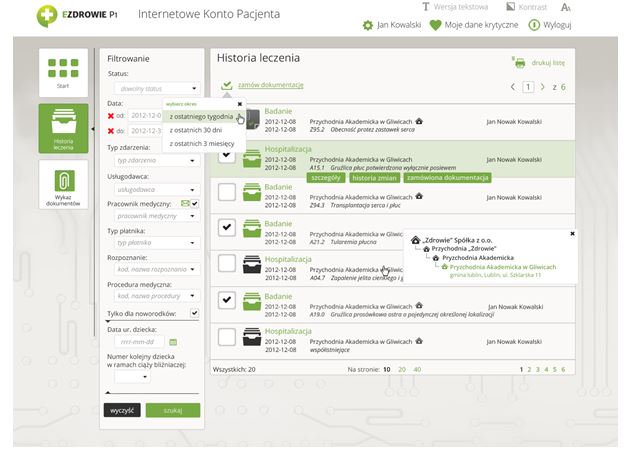
Task: Open 'zamówiona dokumentacja' tab button
Action: (x=447, y=178)
